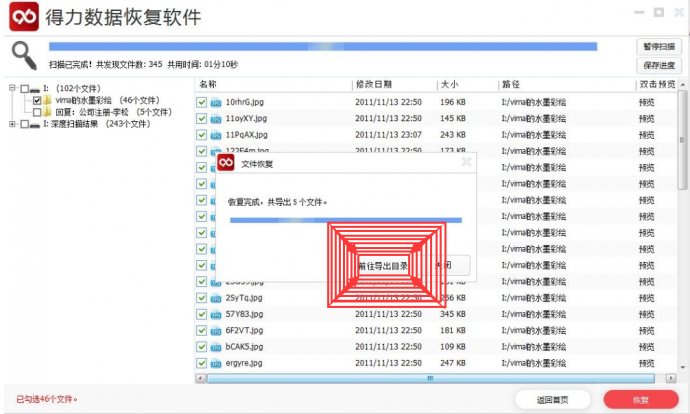
Task: Click the JPG icon beside 11PqAX.jpg
Action: tap(216, 135)
